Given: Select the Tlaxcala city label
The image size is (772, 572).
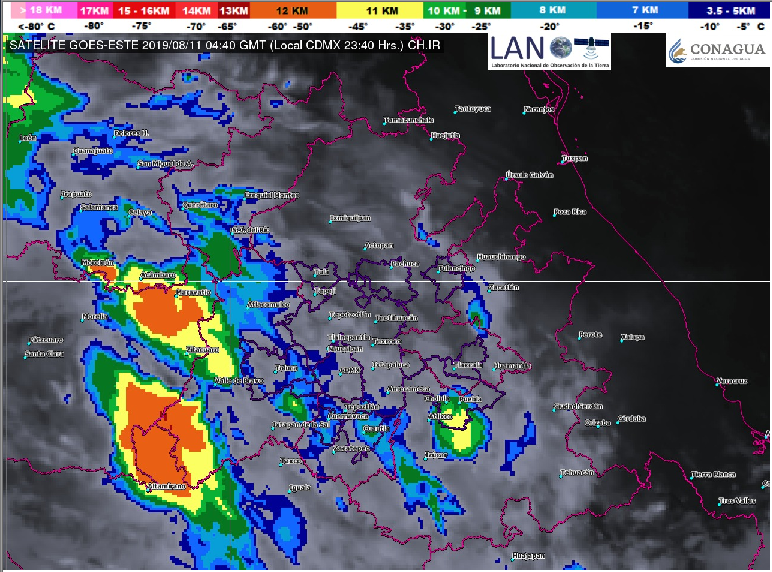Looking at the screenshot, I should pos(468,365).
